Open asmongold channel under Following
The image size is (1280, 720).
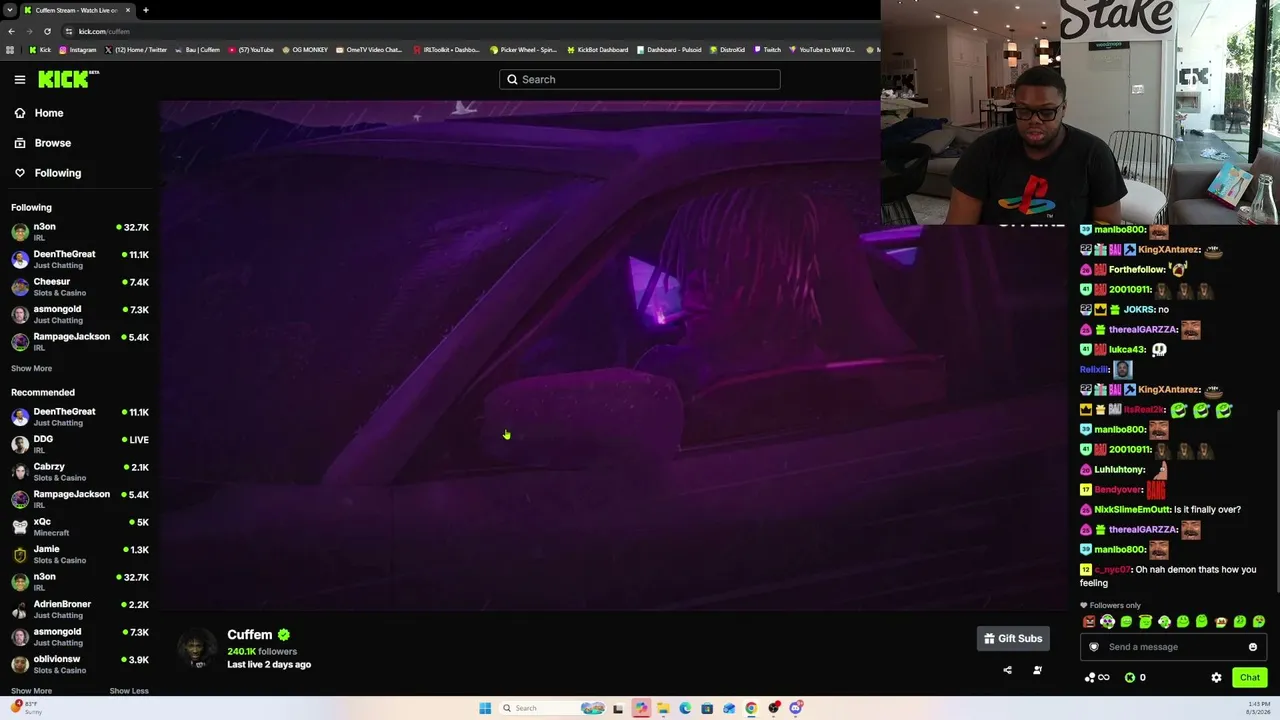coord(80,314)
